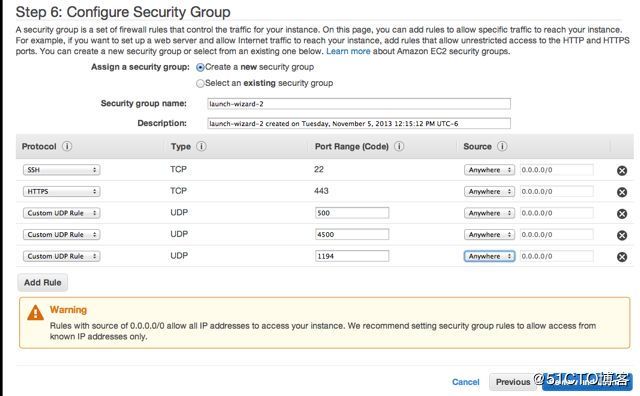Click the Step 6: Configure Security Group heading
The height and width of the screenshot is (396, 640).
[123, 12]
